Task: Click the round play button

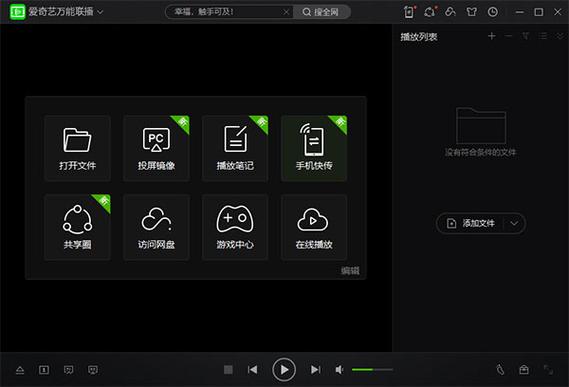Action: [284, 370]
